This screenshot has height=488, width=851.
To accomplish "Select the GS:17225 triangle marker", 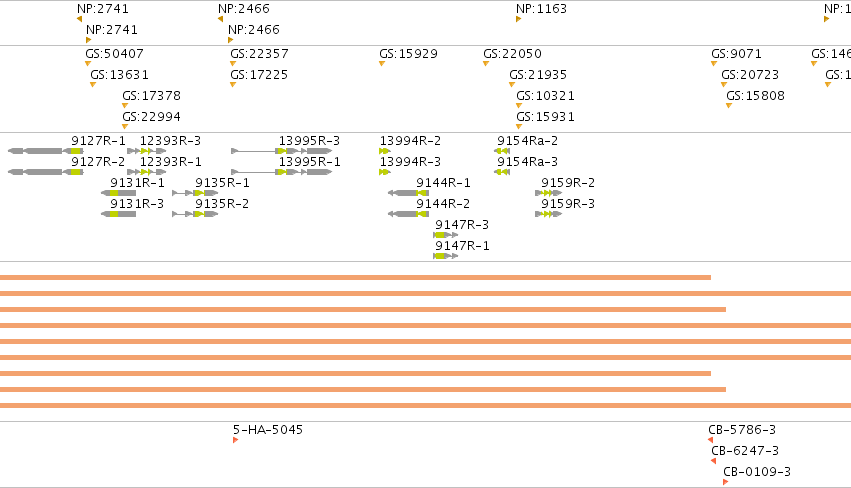I will click(233, 85).
